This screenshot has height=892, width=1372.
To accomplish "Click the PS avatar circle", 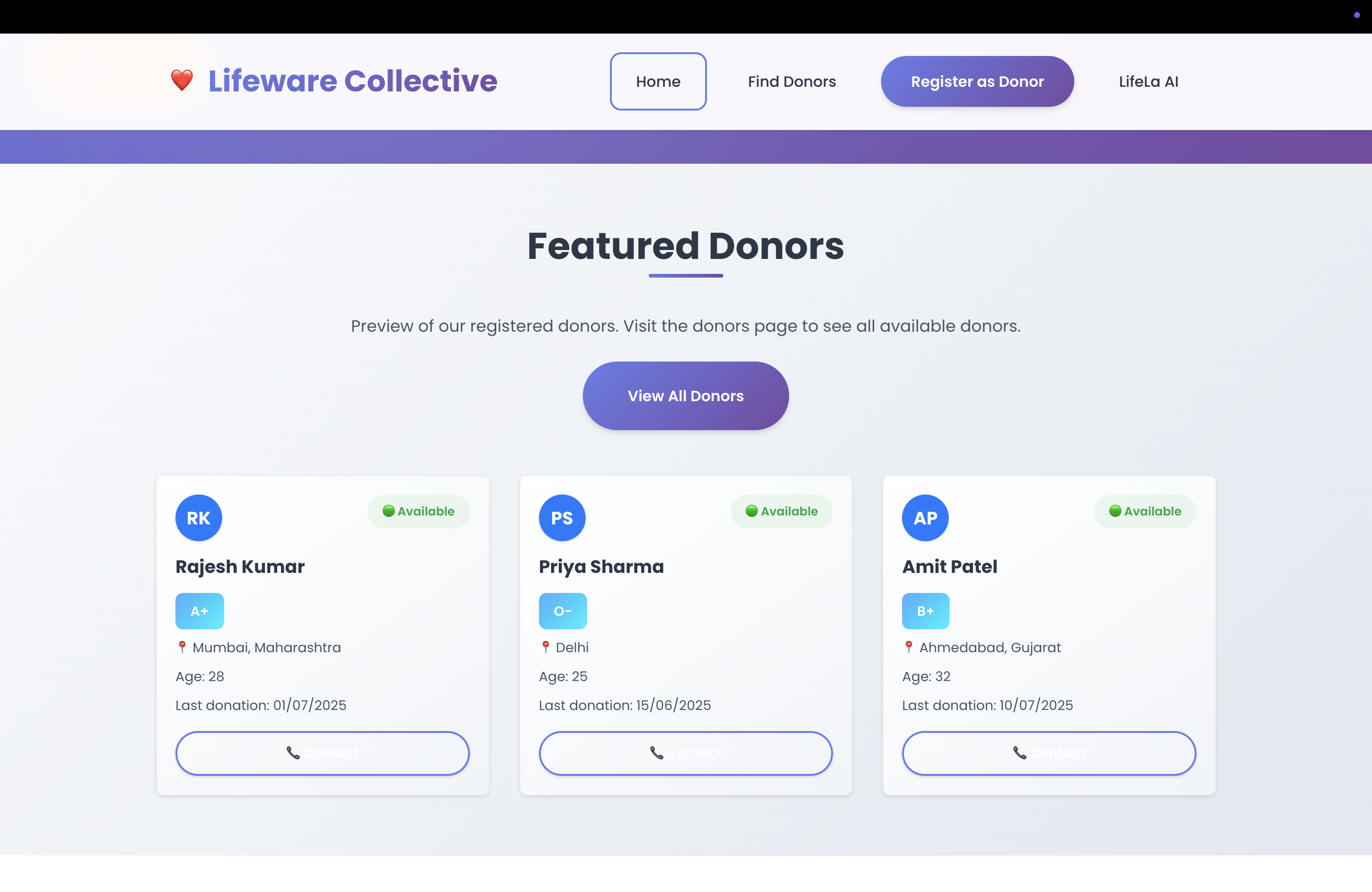I will 562,517.
